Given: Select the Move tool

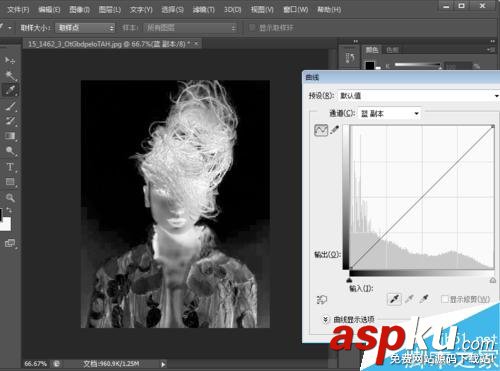Looking at the screenshot, I should click(9, 60).
